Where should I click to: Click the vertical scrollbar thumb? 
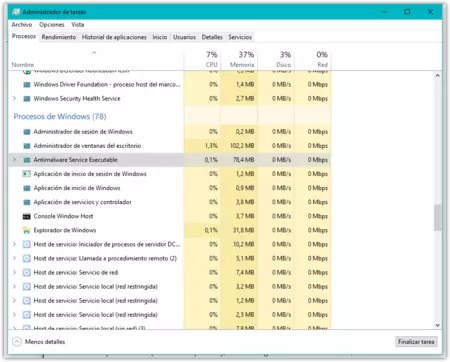click(x=438, y=217)
